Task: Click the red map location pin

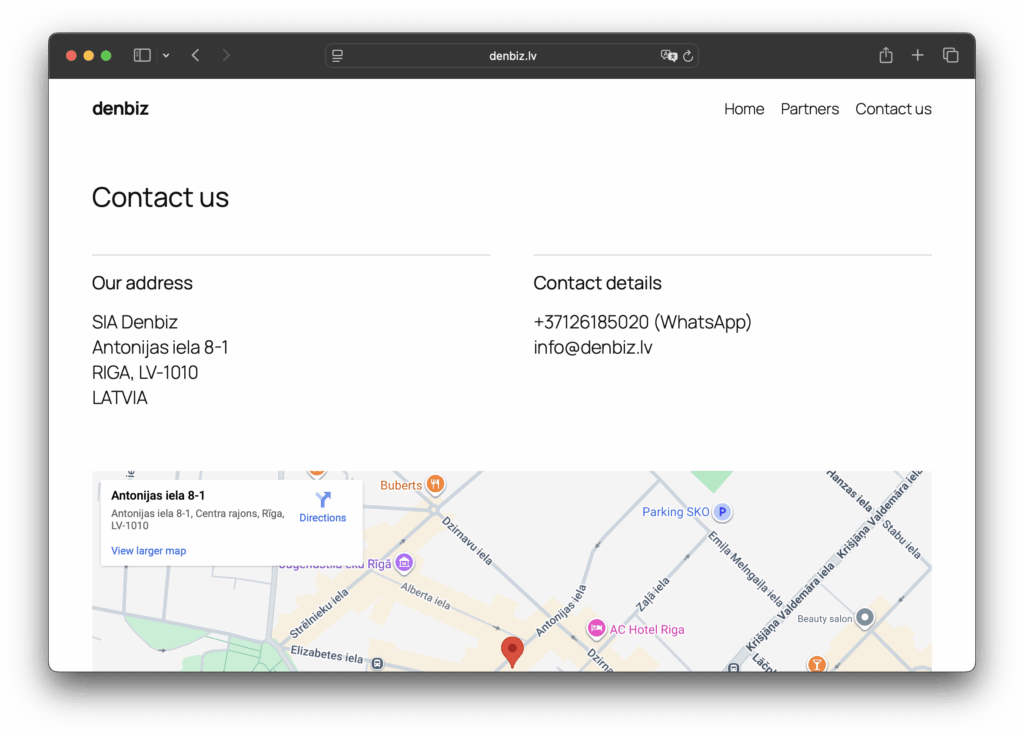Action: point(512,651)
